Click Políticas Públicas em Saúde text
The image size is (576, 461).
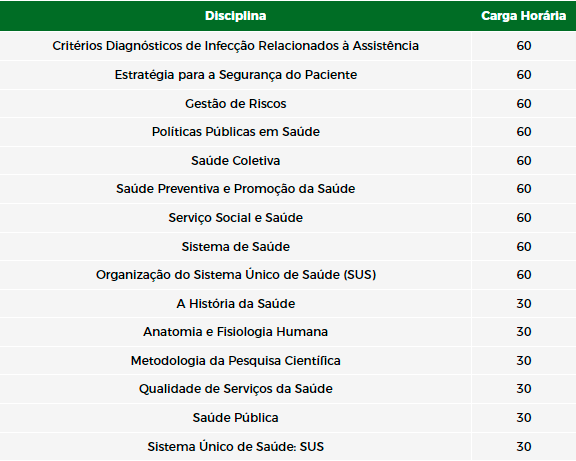235,132
